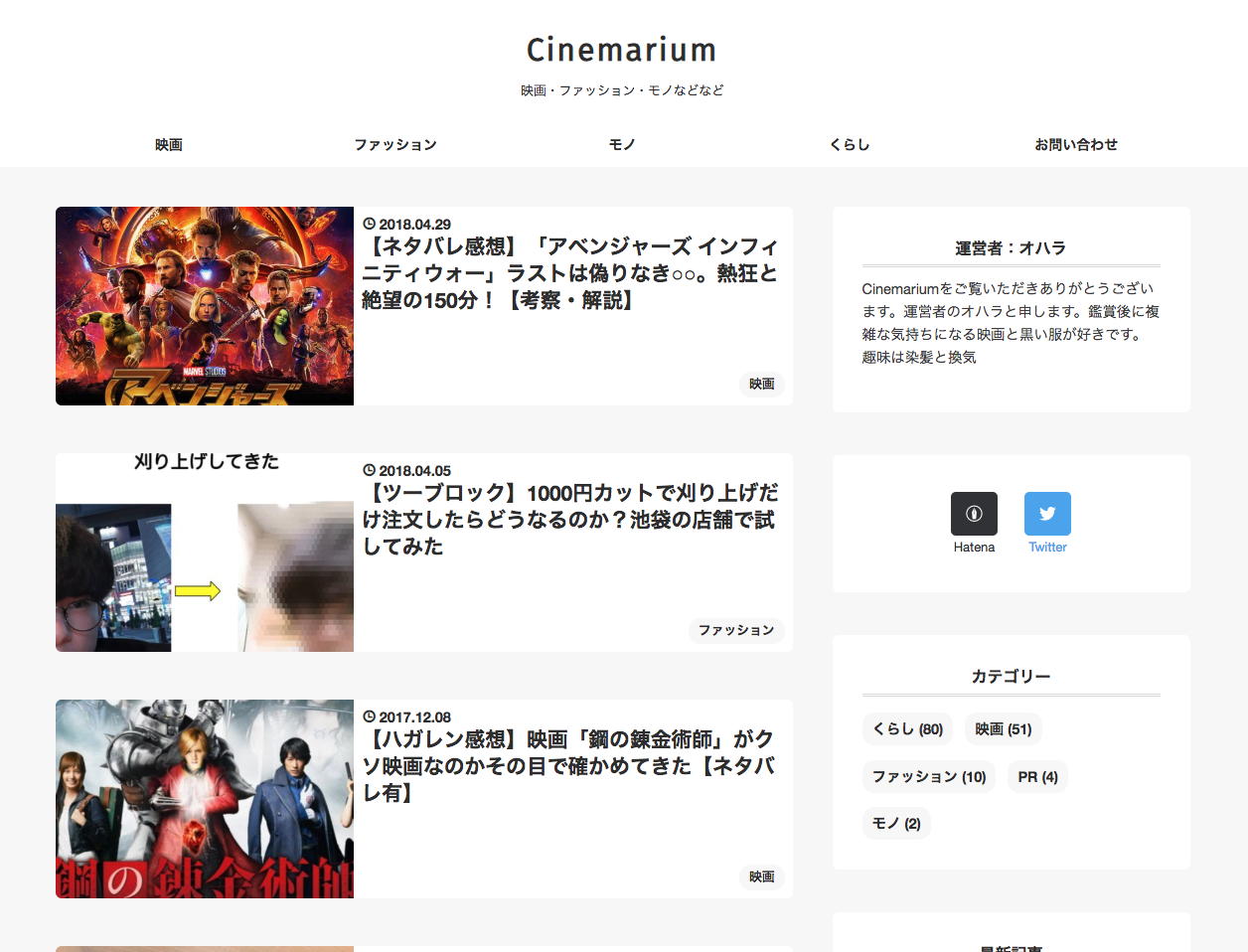Click the Hatena label under the icon

[974, 547]
